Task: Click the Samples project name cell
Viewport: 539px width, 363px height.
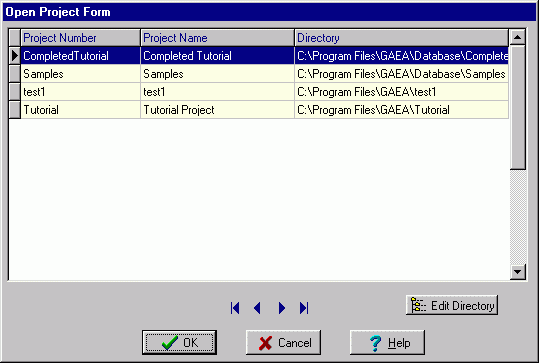Action: click(x=218, y=74)
